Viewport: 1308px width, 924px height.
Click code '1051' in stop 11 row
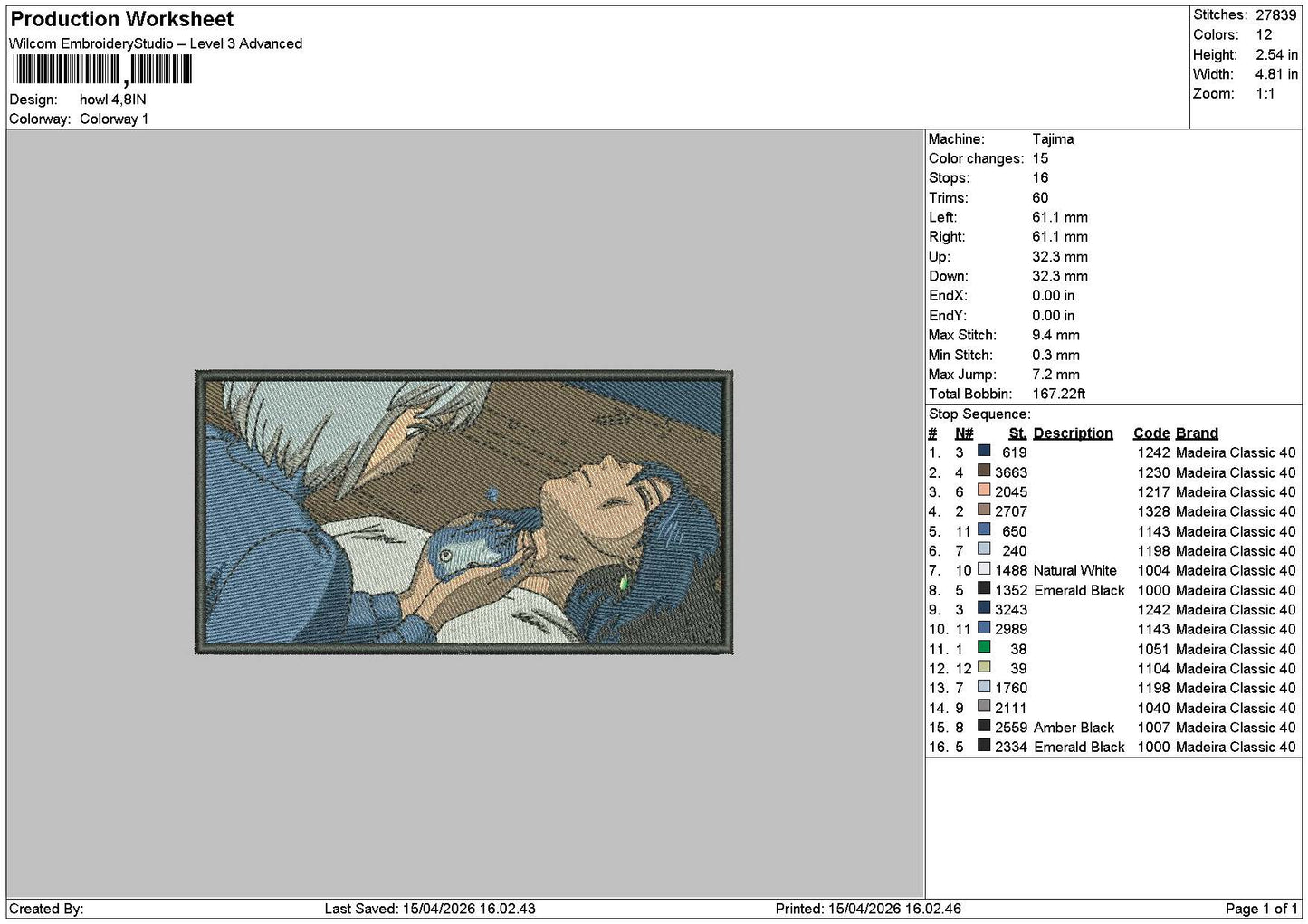click(1153, 649)
